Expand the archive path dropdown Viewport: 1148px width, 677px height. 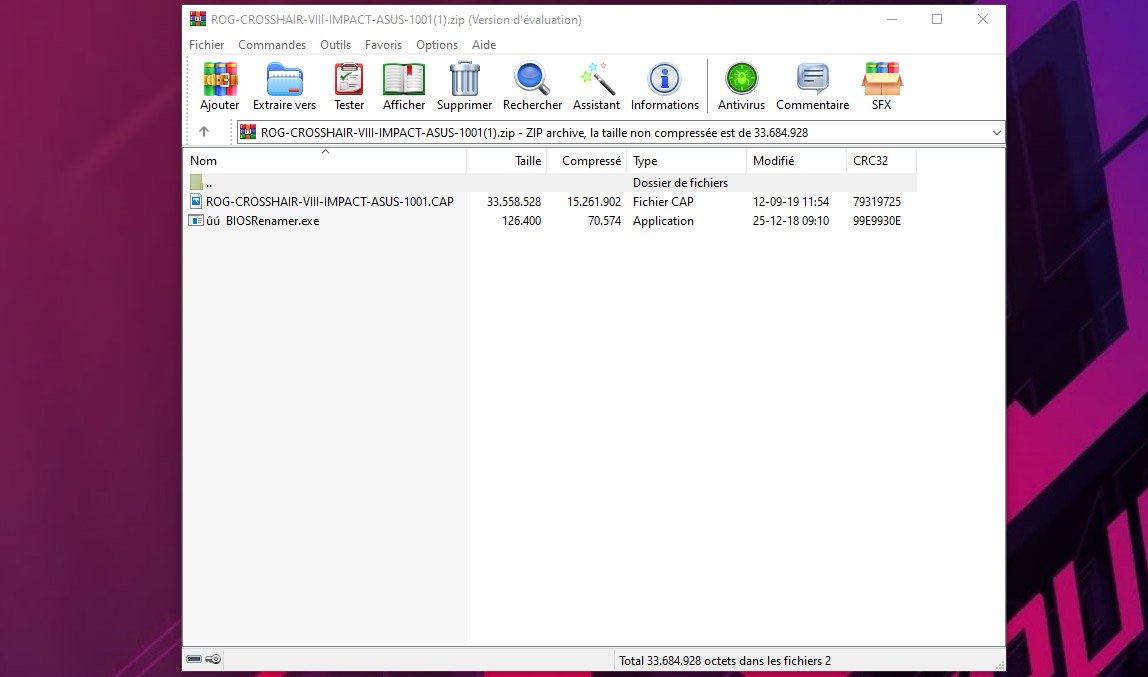point(996,132)
